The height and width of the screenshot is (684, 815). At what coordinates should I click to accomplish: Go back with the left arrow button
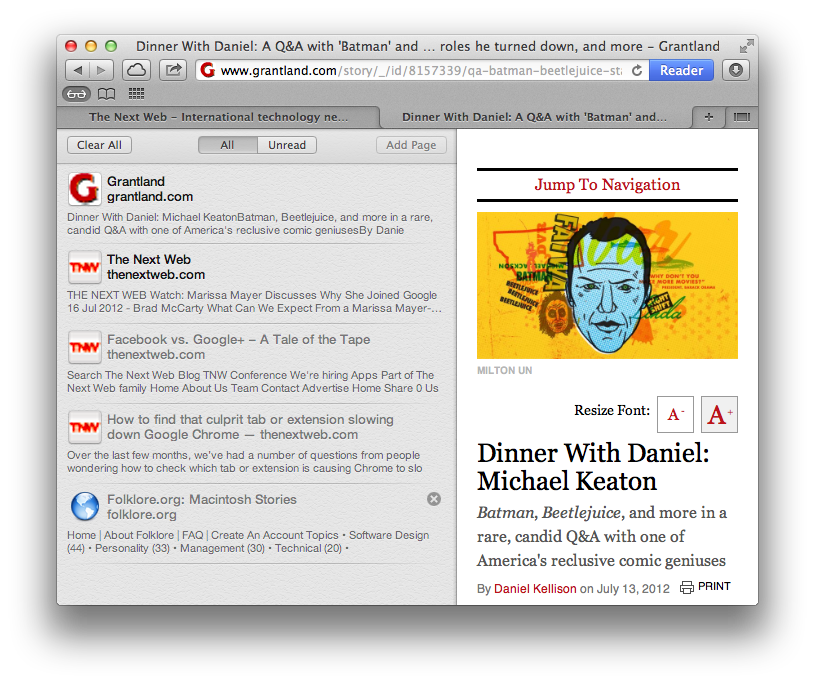[77, 70]
